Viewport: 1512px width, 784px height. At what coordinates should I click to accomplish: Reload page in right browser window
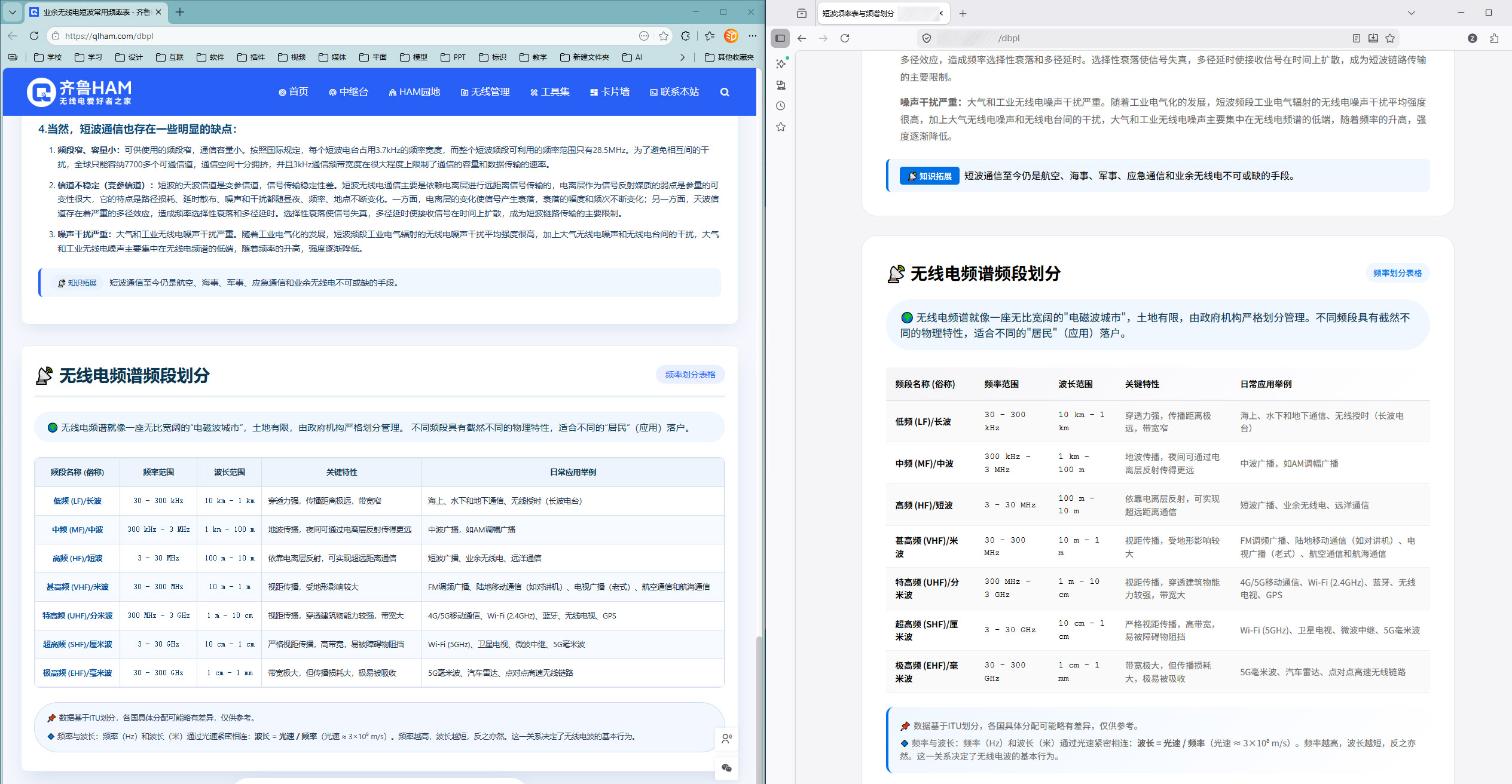(845, 38)
